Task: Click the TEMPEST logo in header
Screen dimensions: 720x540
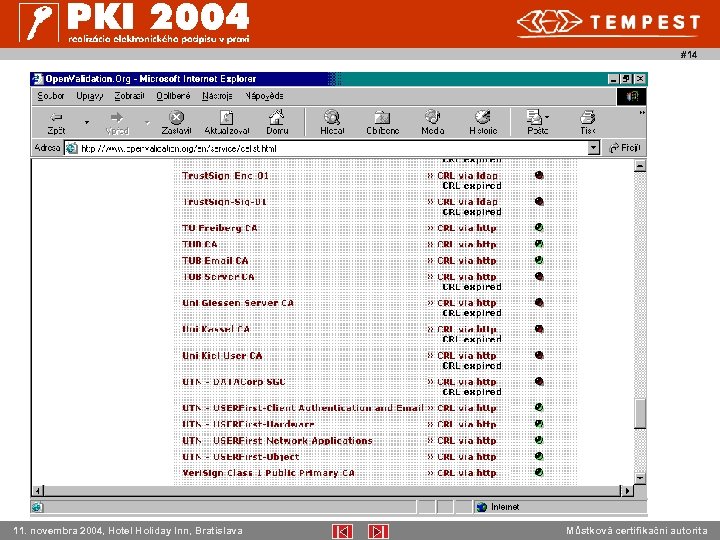Action: (609, 22)
